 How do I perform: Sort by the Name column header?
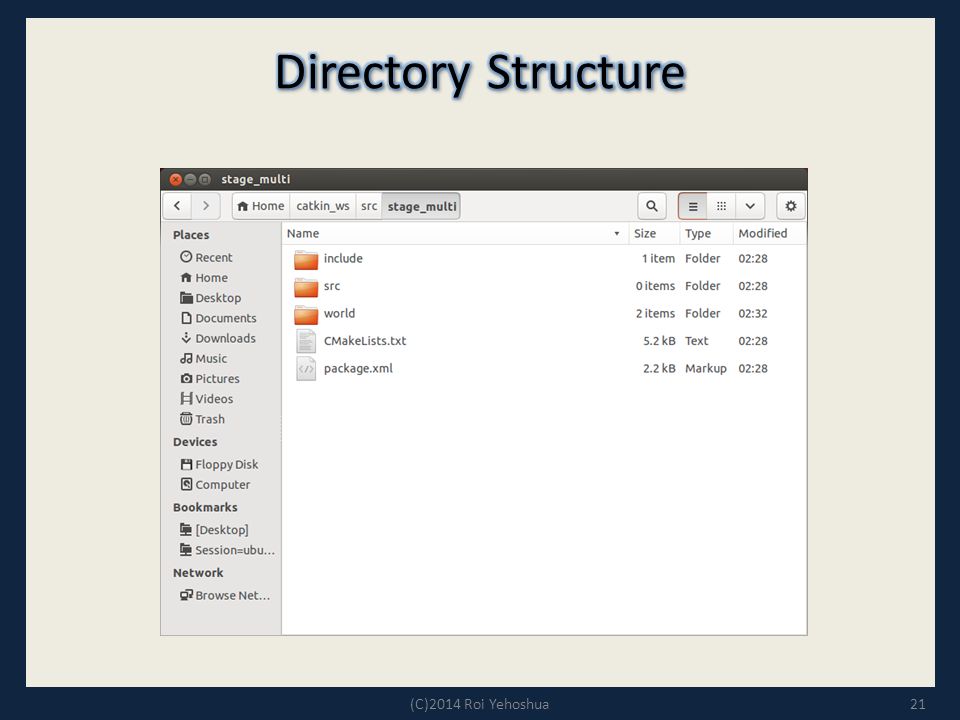click(454, 233)
